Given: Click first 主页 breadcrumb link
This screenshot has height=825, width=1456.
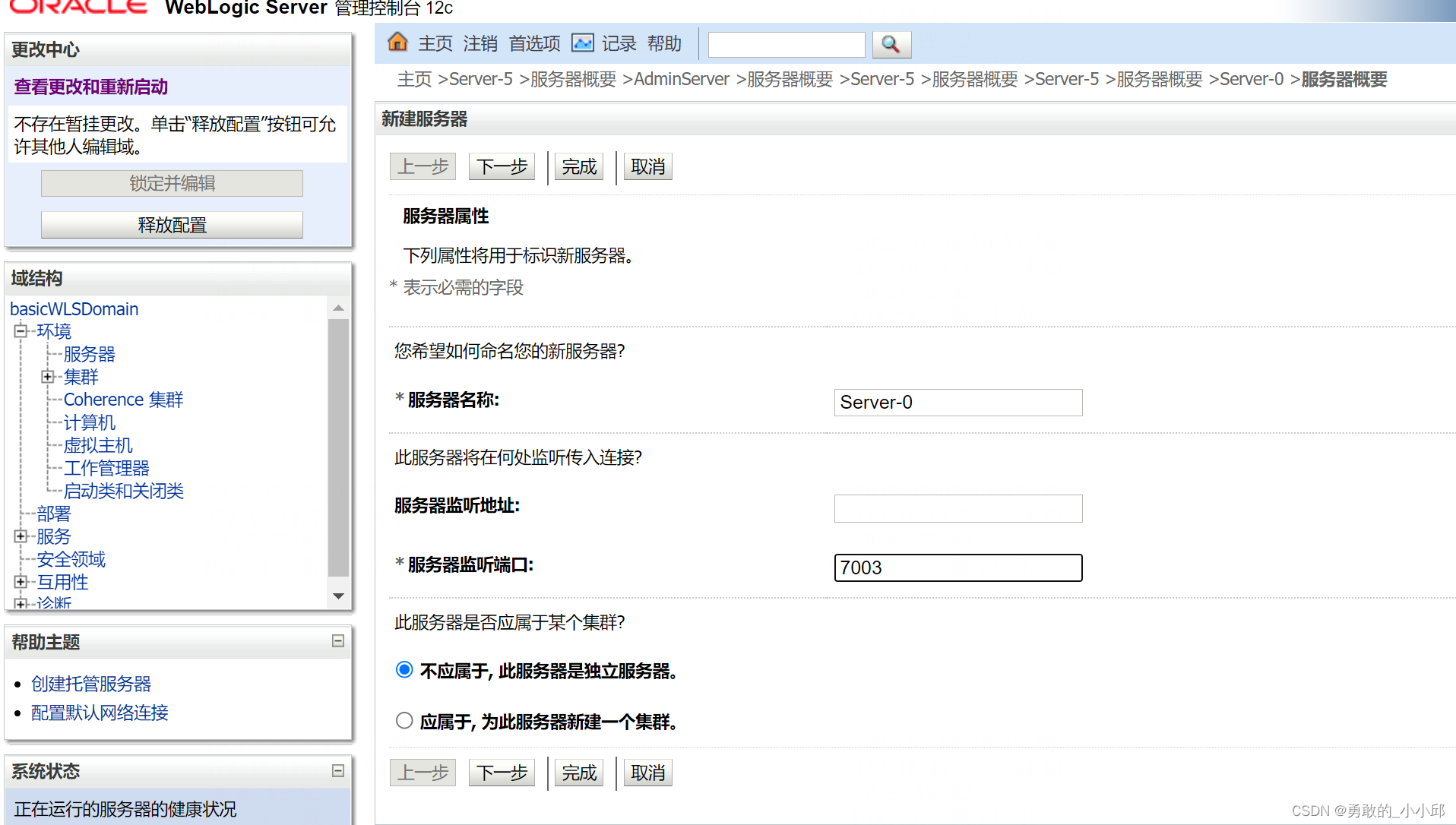Looking at the screenshot, I should point(414,79).
